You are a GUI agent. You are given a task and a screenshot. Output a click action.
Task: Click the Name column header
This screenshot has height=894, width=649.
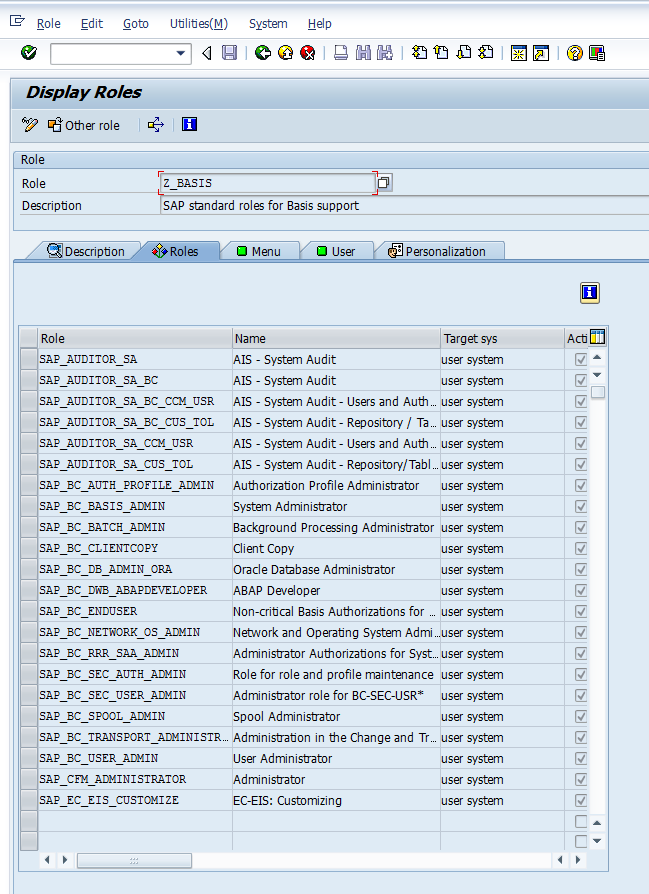point(336,338)
